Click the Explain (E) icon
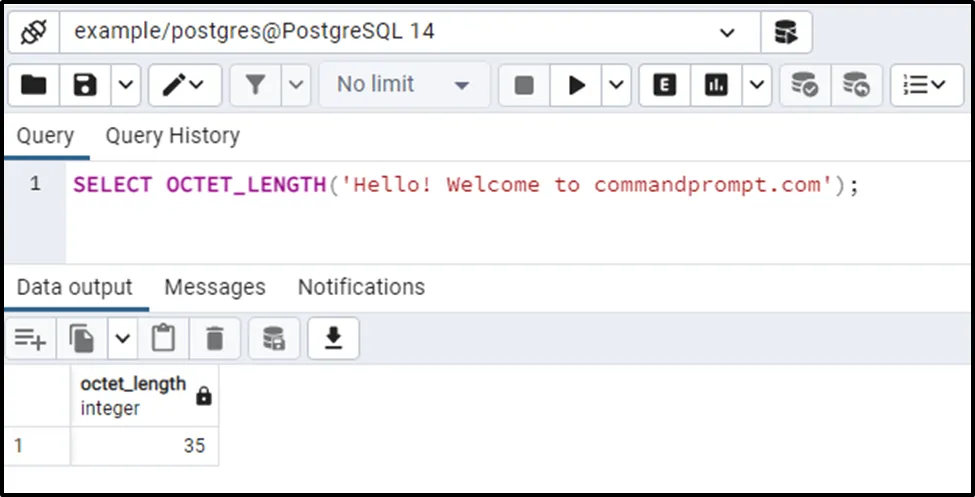The height and width of the screenshot is (497, 975). [x=664, y=85]
